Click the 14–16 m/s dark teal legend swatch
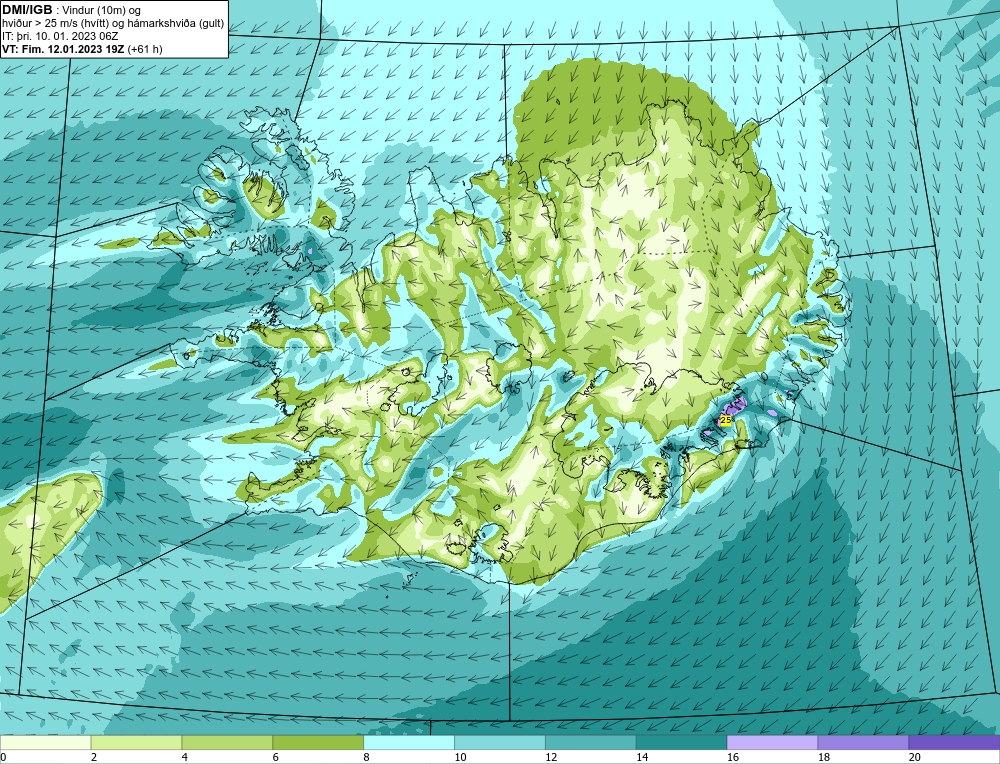Screen dimensions: 1000x764 (682, 742)
